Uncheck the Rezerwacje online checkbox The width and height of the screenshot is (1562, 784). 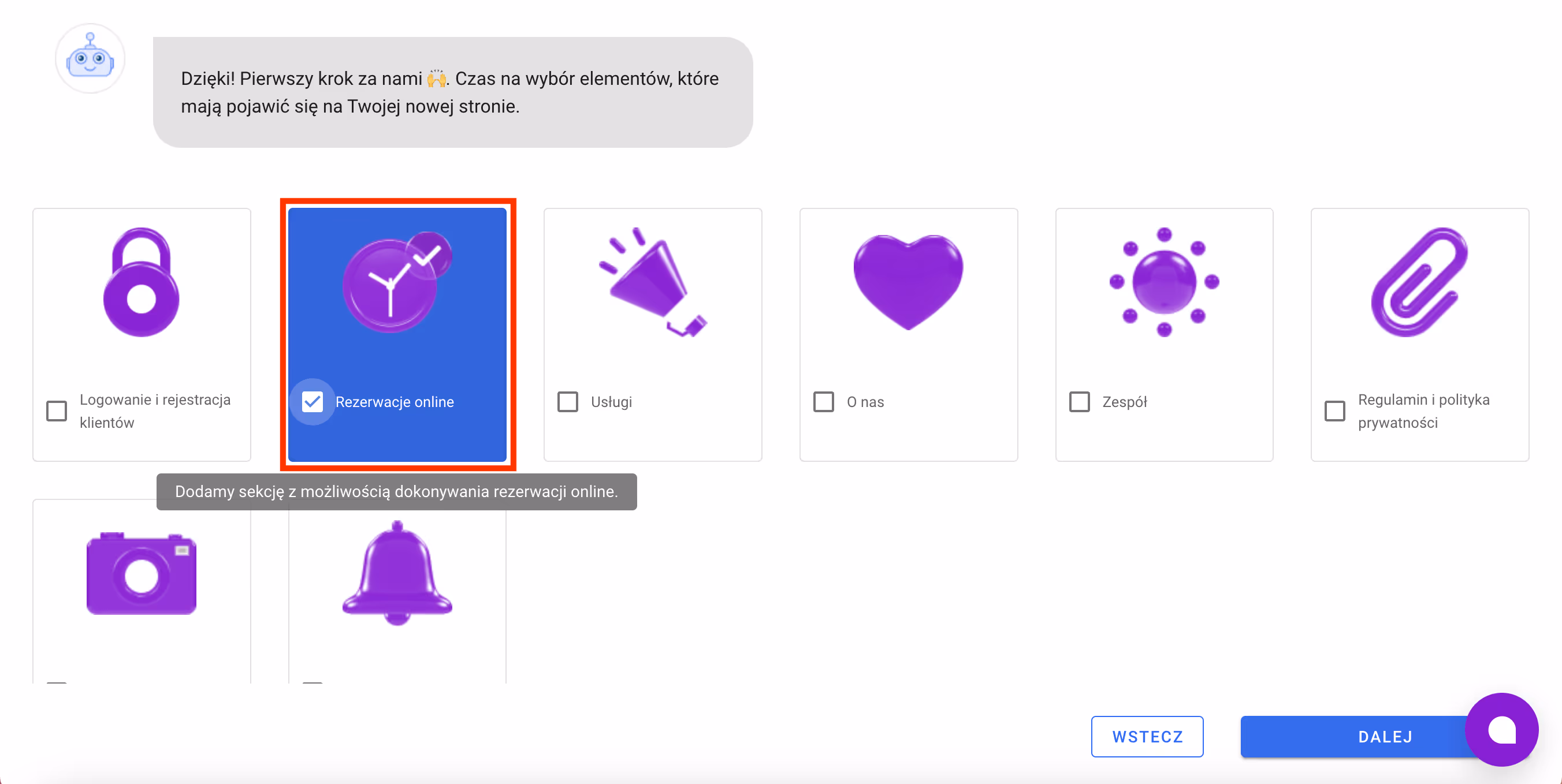pos(313,402)
